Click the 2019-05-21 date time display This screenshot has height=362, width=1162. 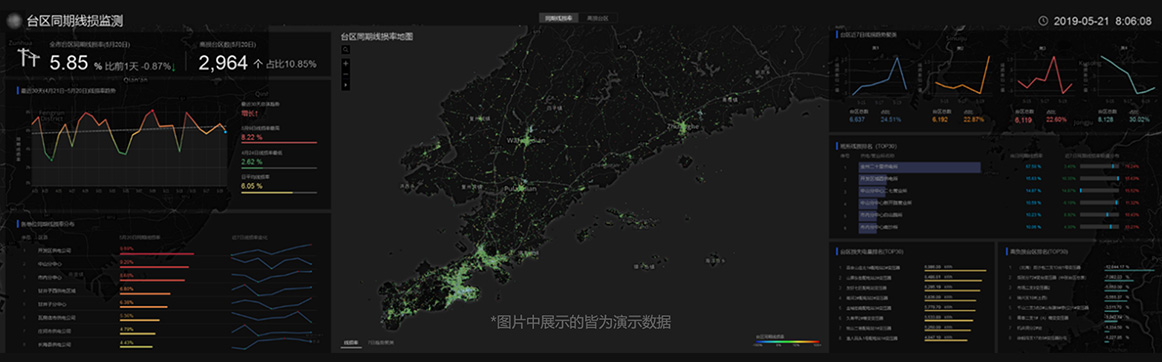pos(1103,21)
